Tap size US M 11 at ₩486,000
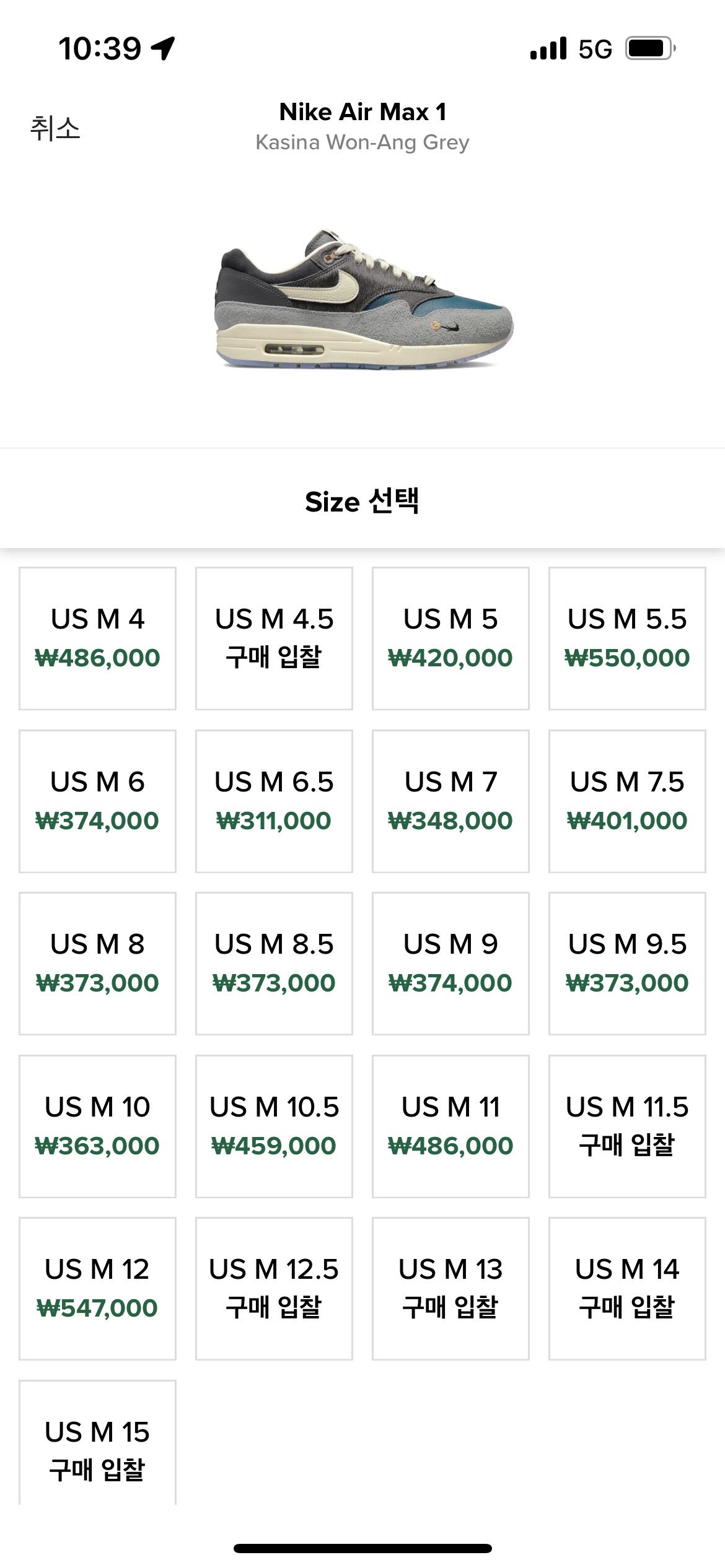Viewport: 725px width, 1568px height. (450, 1126)
